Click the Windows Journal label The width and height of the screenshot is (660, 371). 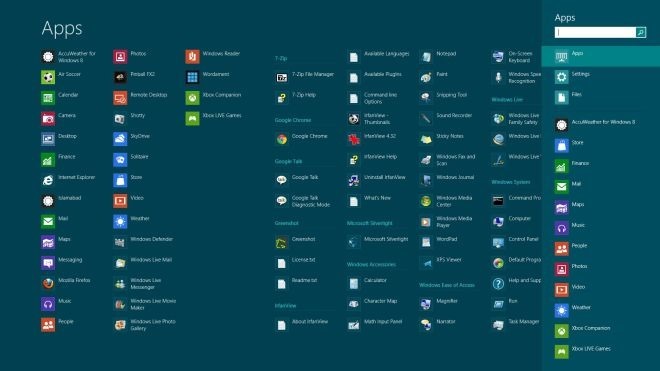click(455, 177)
